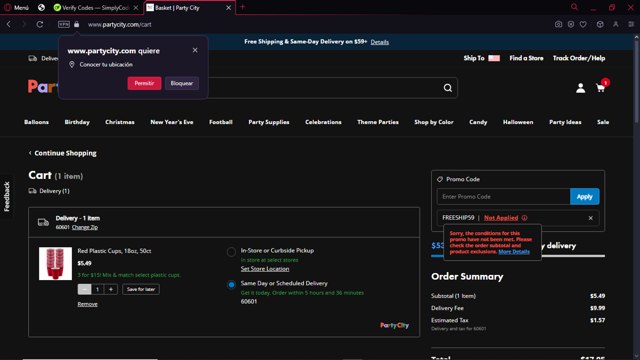Open the ad blocker shield icon
The width and height of the screenshot is (640, 360).
coord(571,24)
